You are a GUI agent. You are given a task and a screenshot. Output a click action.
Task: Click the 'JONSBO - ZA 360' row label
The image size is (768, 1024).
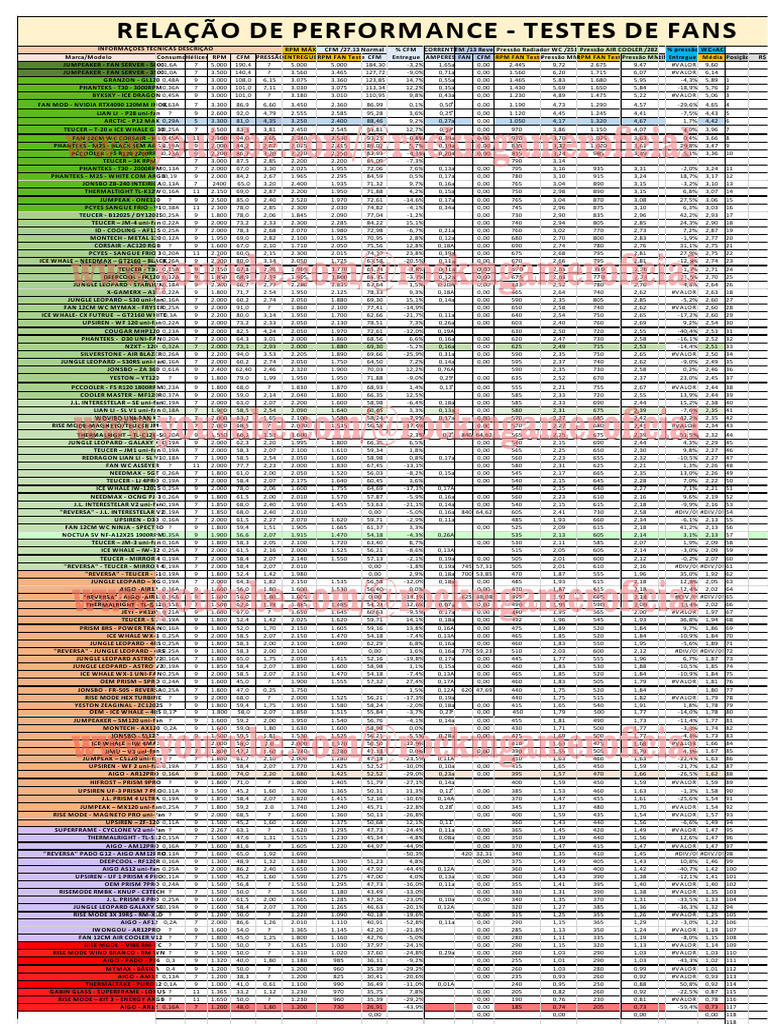click(132, 370)
